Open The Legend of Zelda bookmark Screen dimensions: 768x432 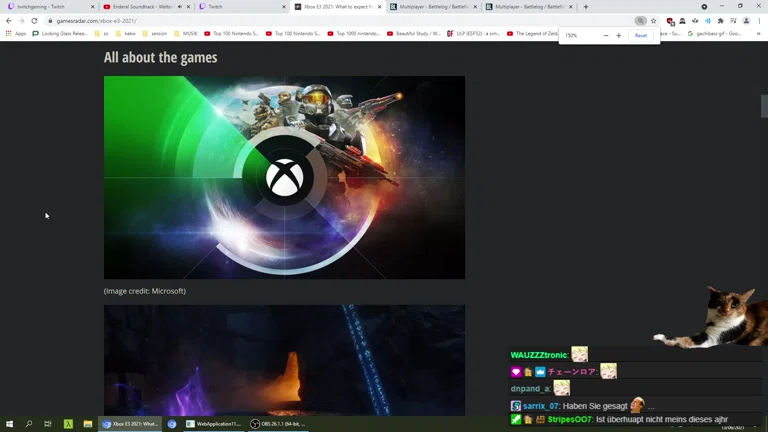[x=532, y=33]
